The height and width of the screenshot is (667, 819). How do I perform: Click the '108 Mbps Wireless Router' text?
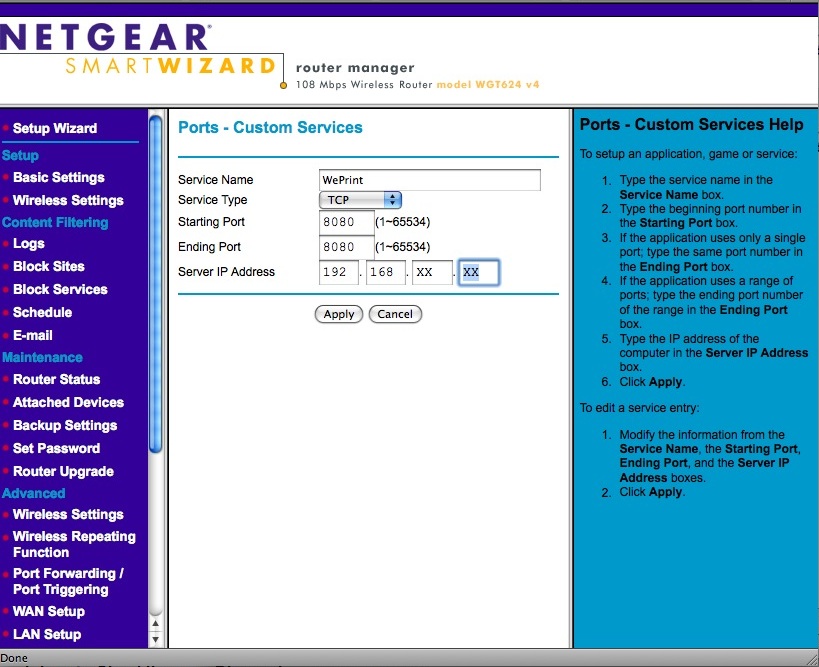[364, 85]
